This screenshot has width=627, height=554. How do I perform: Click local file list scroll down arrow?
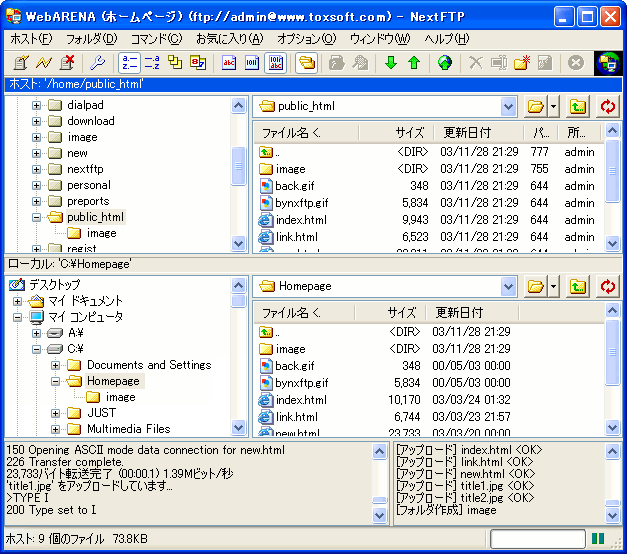pyautogui.click(x=612, y=427)
